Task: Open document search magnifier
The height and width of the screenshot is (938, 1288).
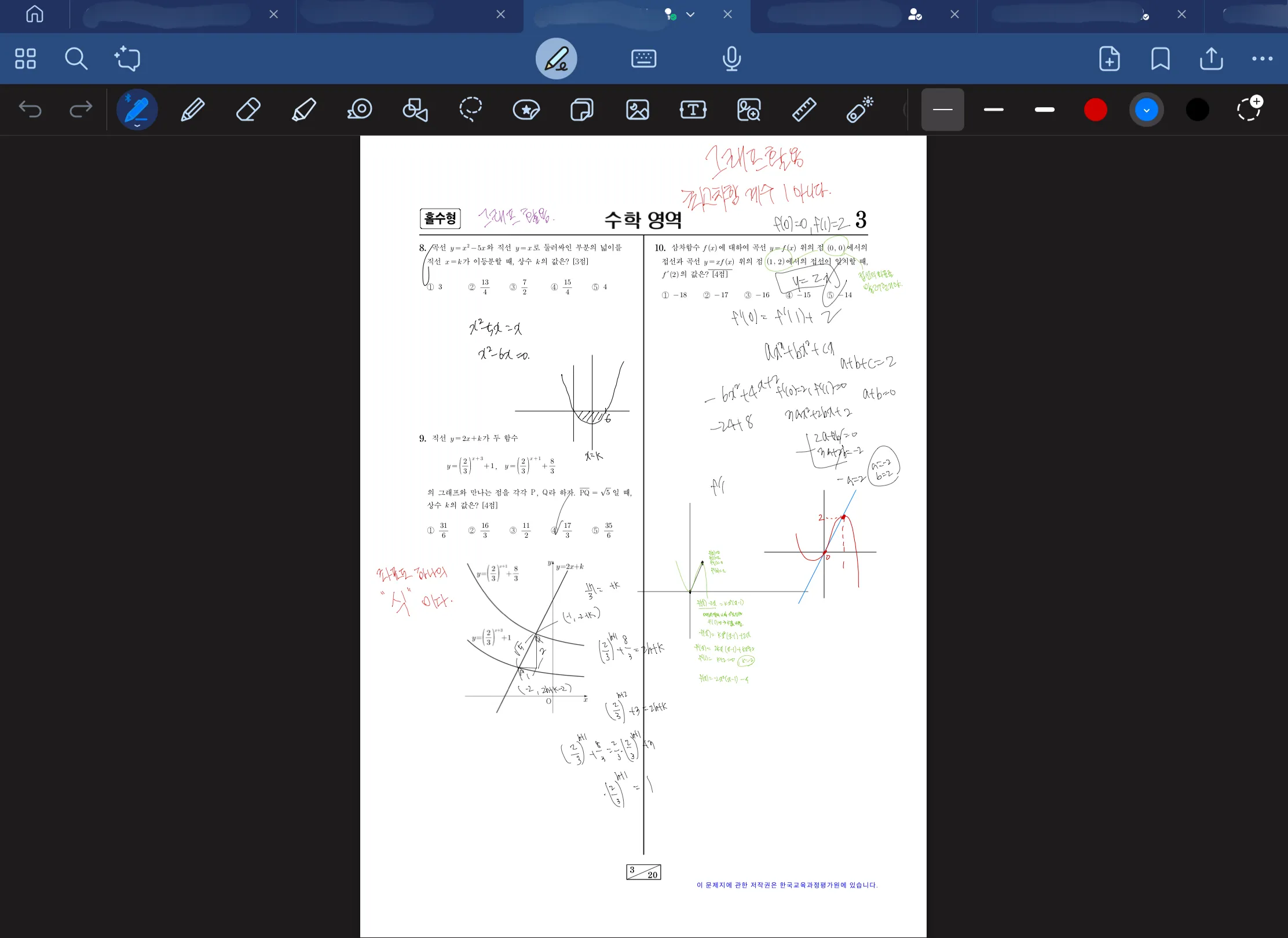Action: click(76, 59)
